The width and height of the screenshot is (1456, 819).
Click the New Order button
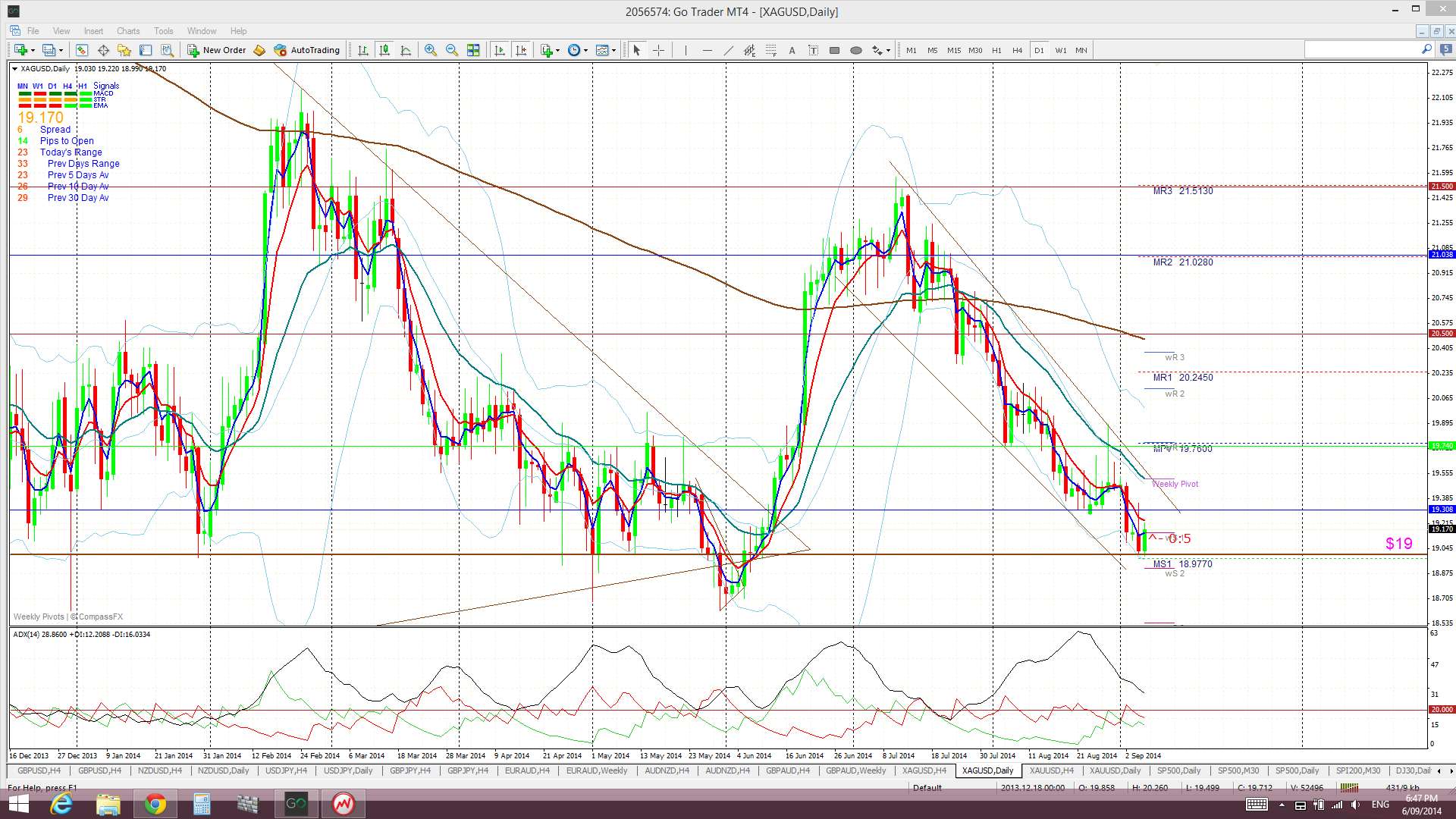[x=217, y=50]
